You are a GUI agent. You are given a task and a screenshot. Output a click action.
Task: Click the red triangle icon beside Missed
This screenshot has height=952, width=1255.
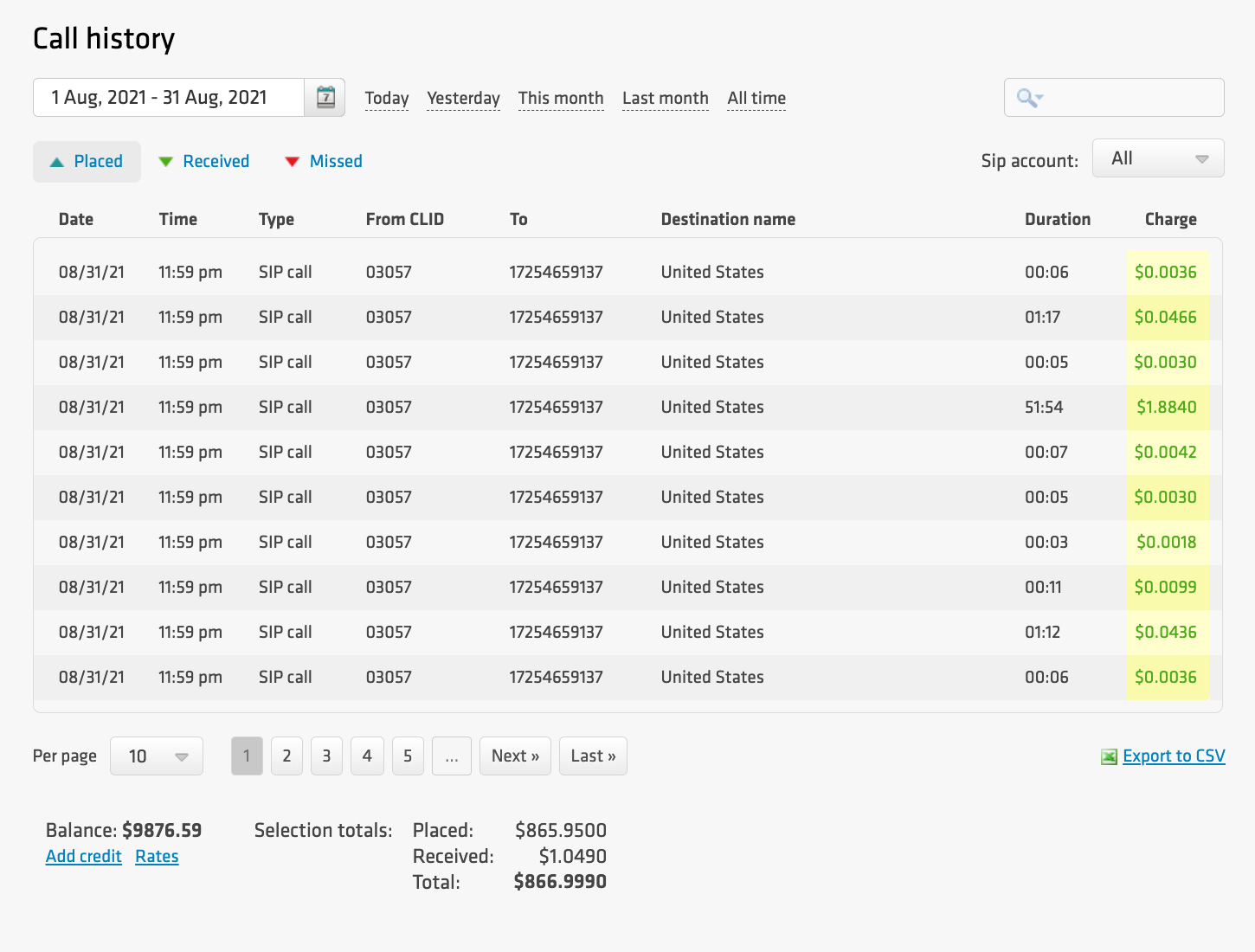[x=292, y=161]
